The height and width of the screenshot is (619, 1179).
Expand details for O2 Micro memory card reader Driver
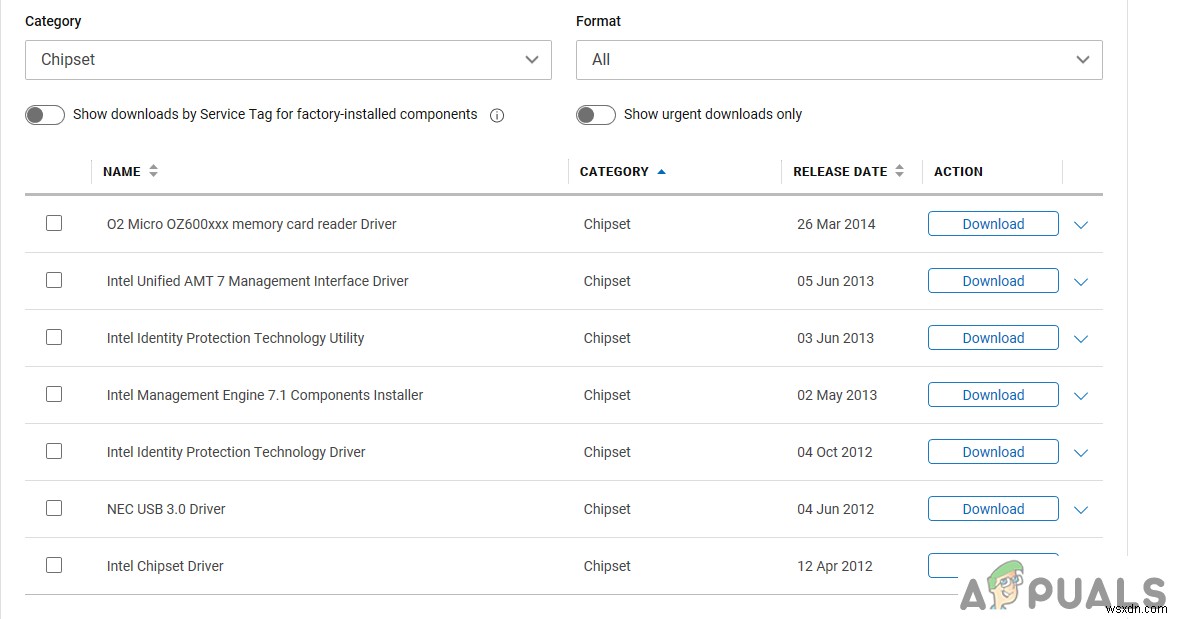(x=1080, y=225)
